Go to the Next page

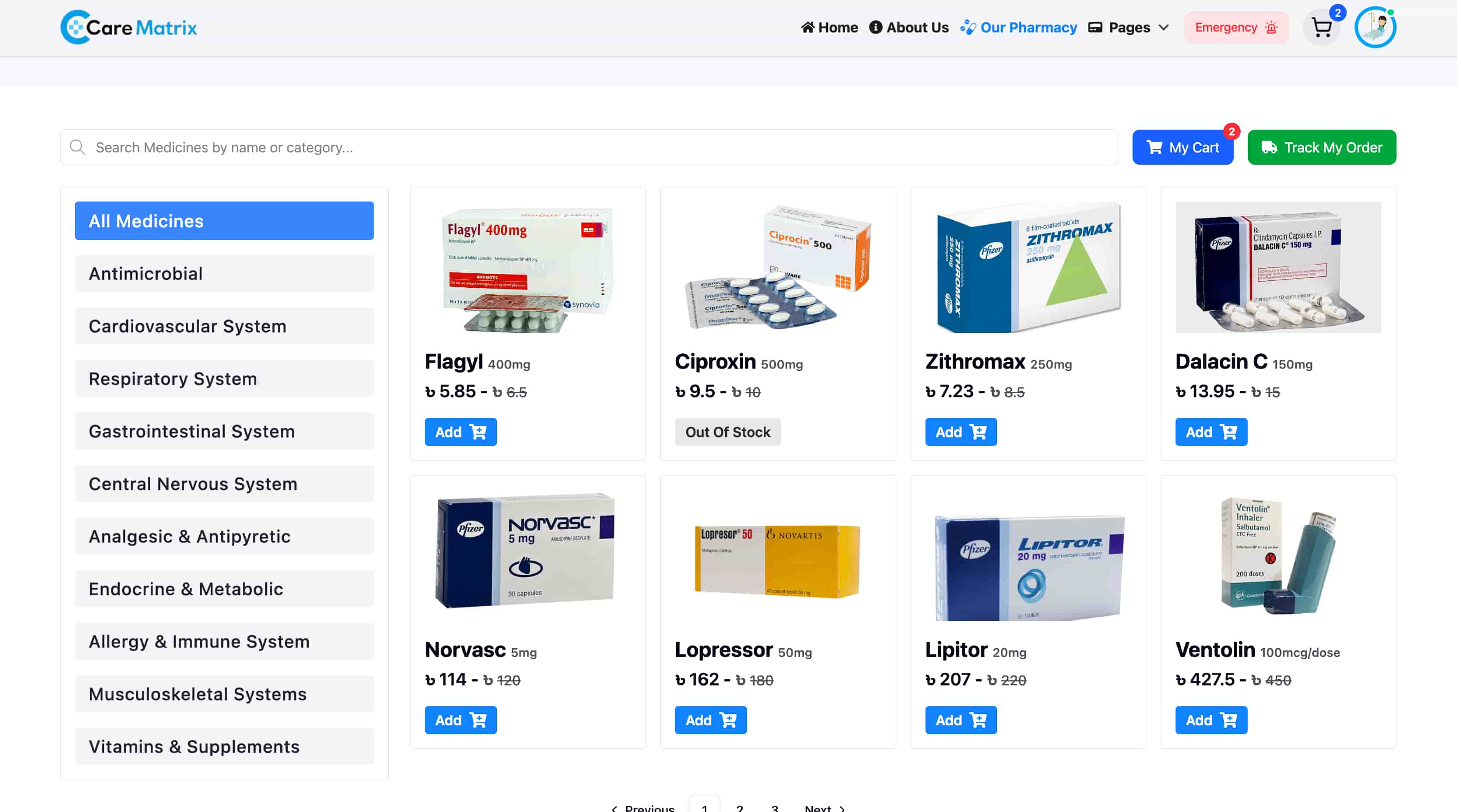pyautogui.click(x=827, y=808)
